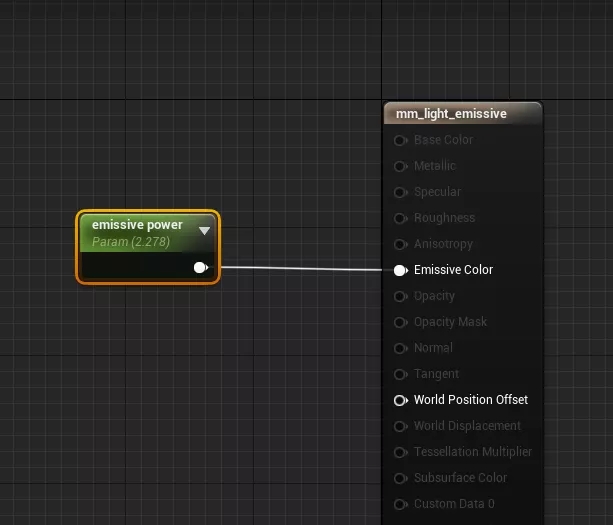Select the emissive power parameter node title
613x525 pixels.
[137, 225]
